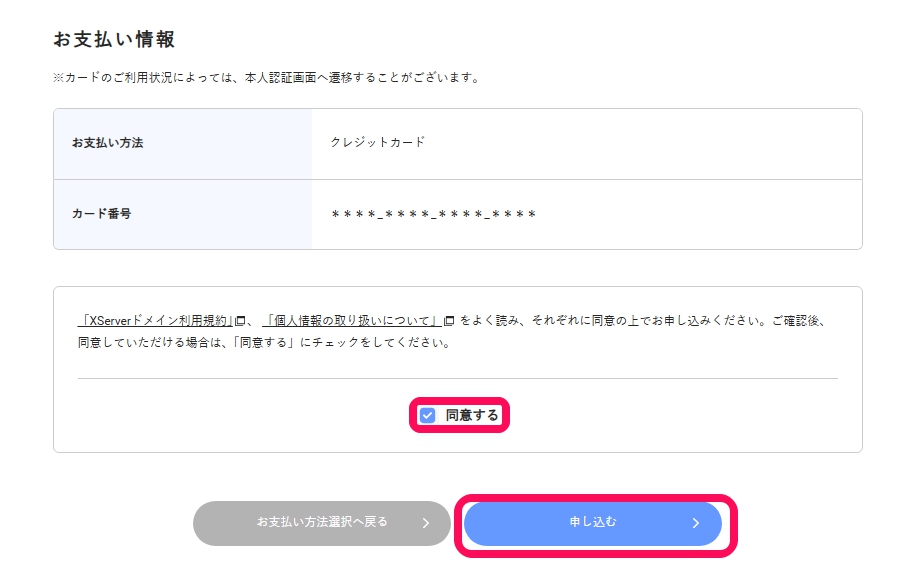Click お支払い方法選択へ戻る to go back
The height and width of the screenshot is (576, 897).
point(322,523)
